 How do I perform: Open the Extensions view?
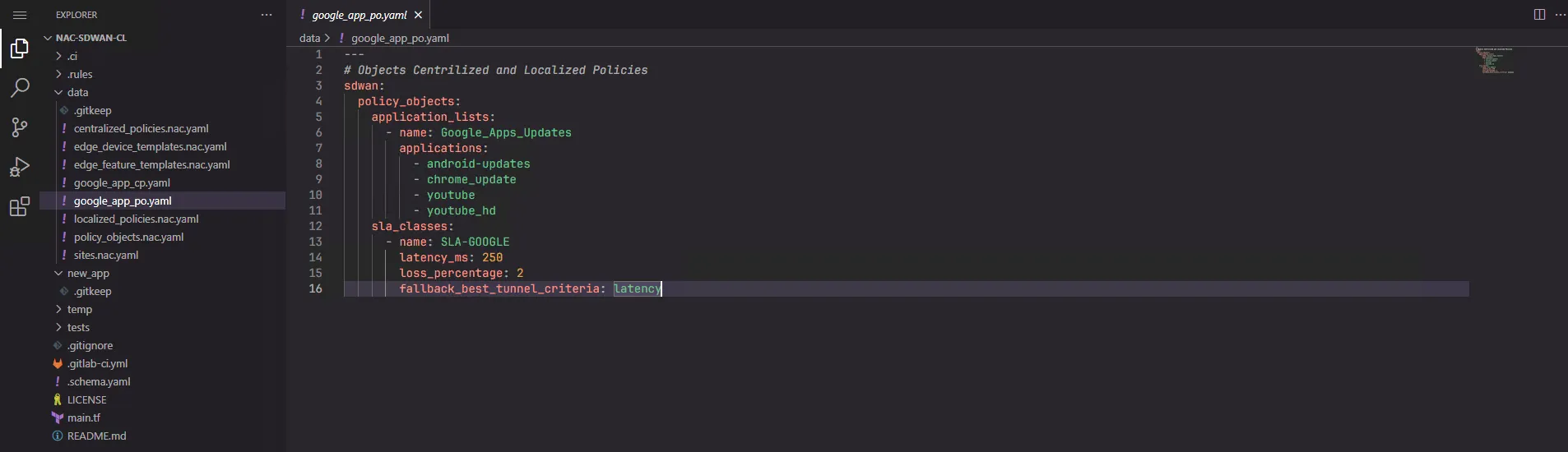(x=20, y=206)
